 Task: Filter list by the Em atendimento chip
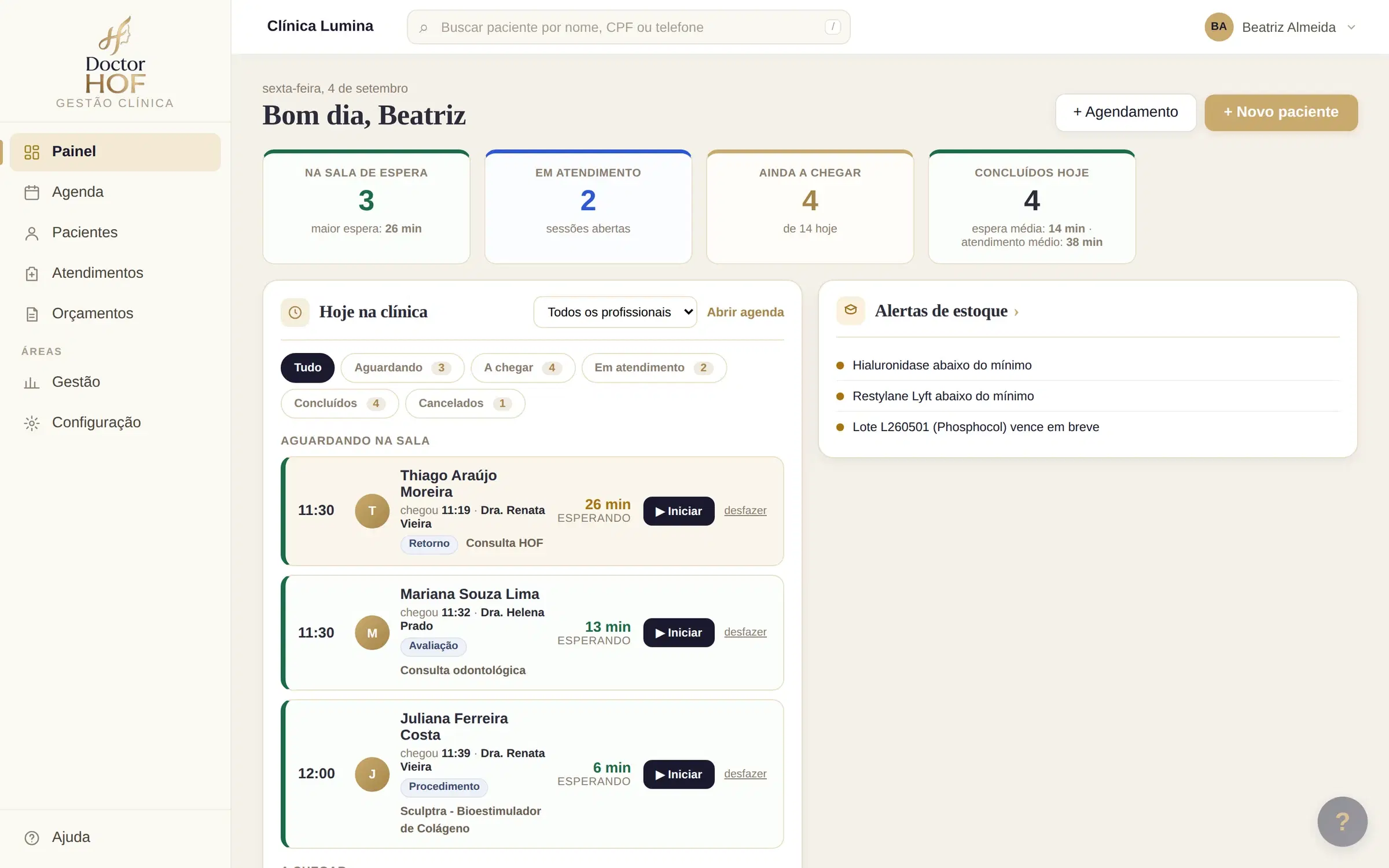pos(654,368)
